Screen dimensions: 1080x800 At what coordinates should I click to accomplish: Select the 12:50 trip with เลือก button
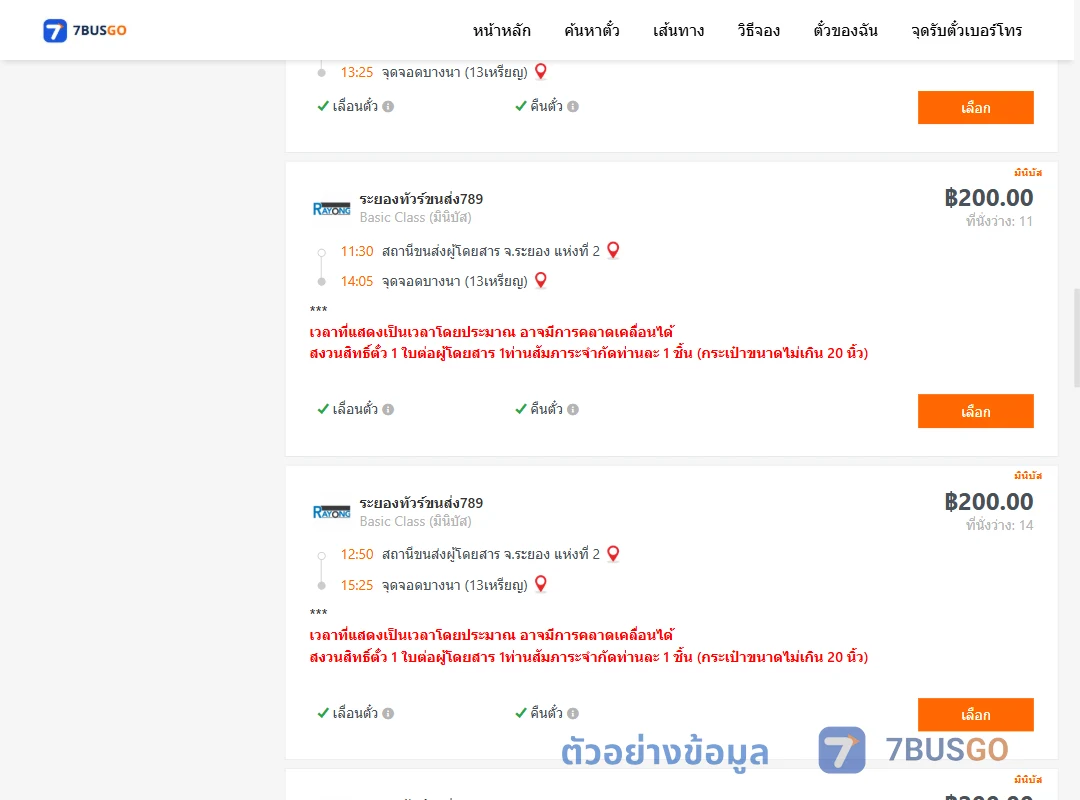[975, 715]
